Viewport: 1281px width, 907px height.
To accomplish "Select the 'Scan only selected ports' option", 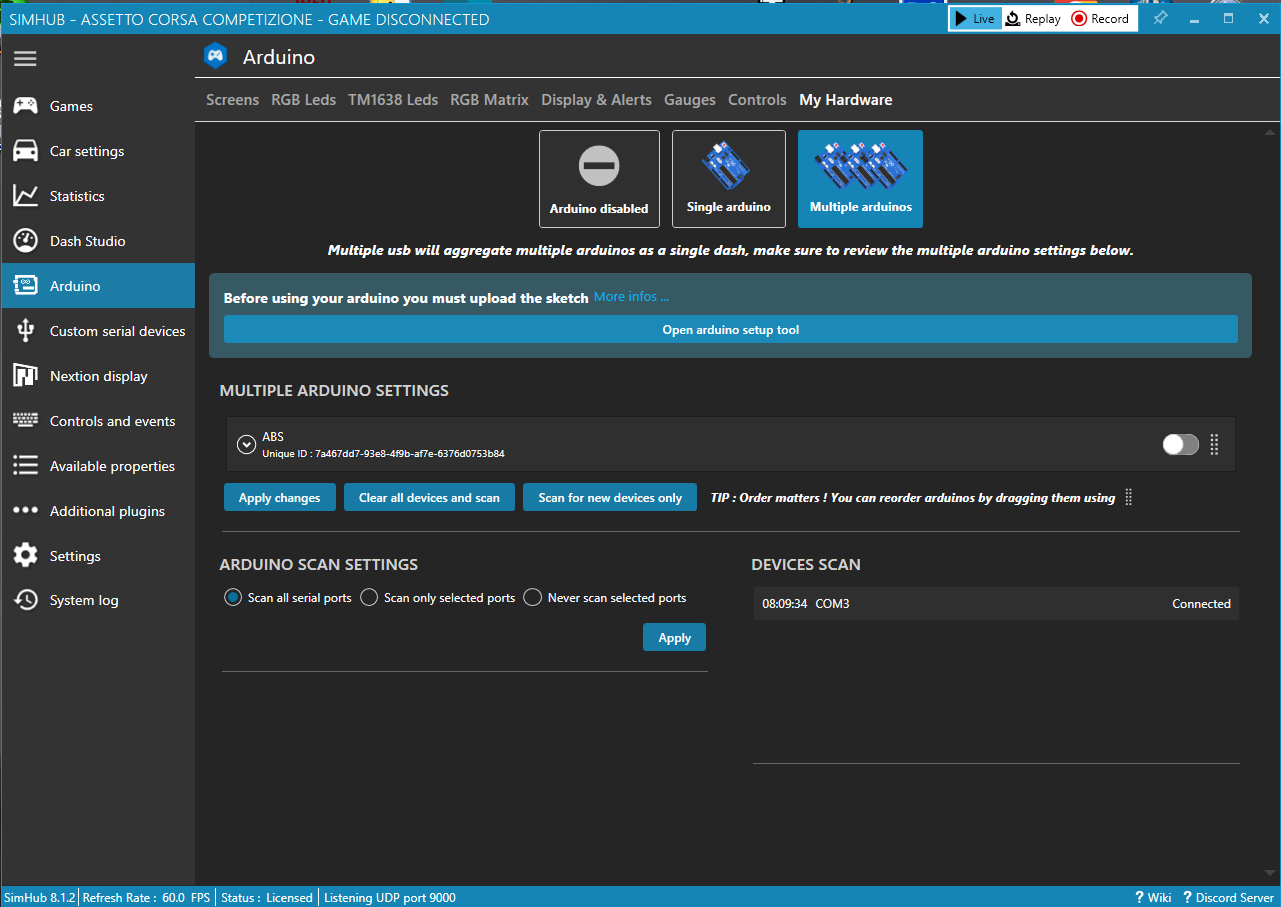I will [369, 597].
